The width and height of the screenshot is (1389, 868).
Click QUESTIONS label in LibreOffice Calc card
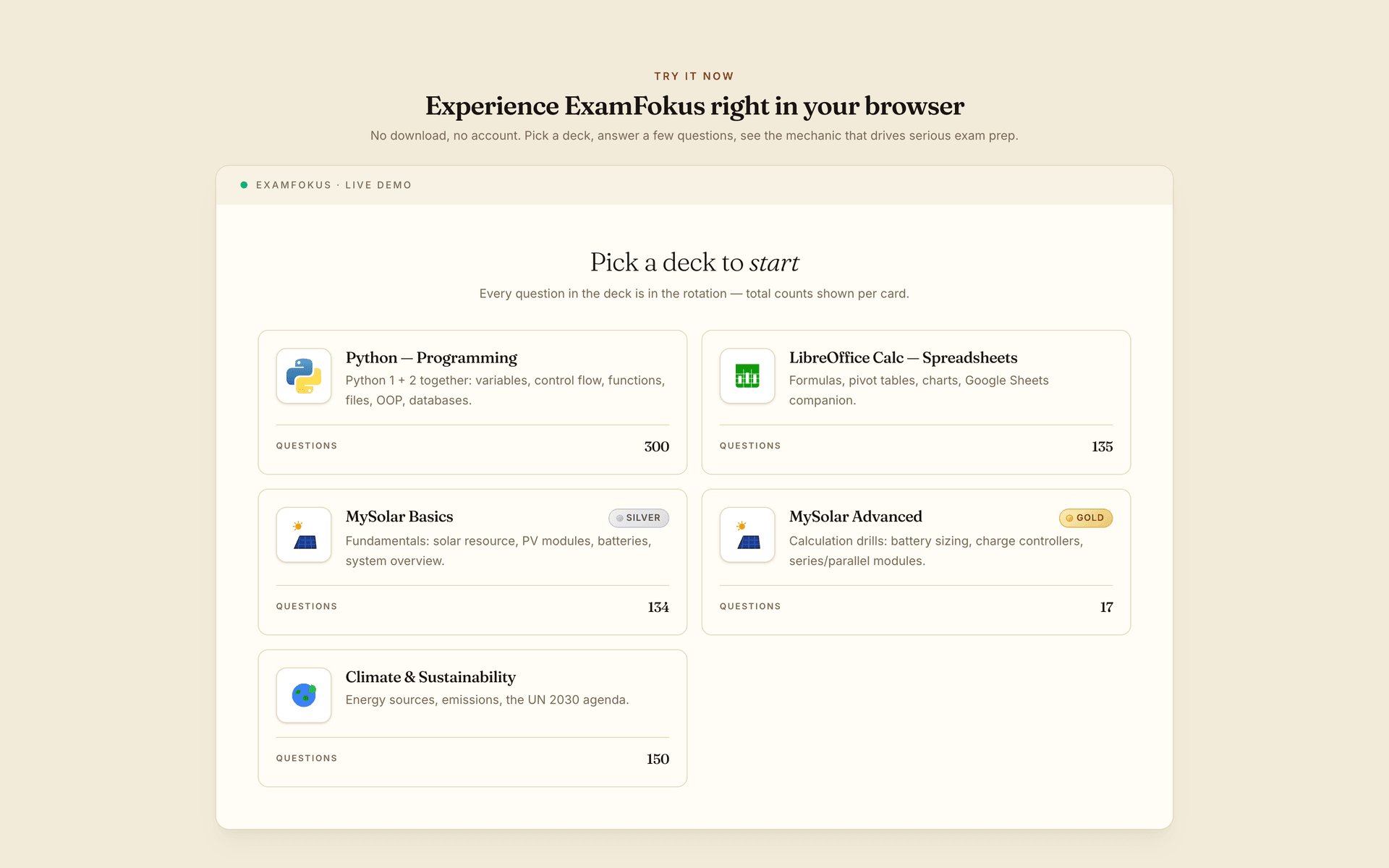(x=750, y=446)
